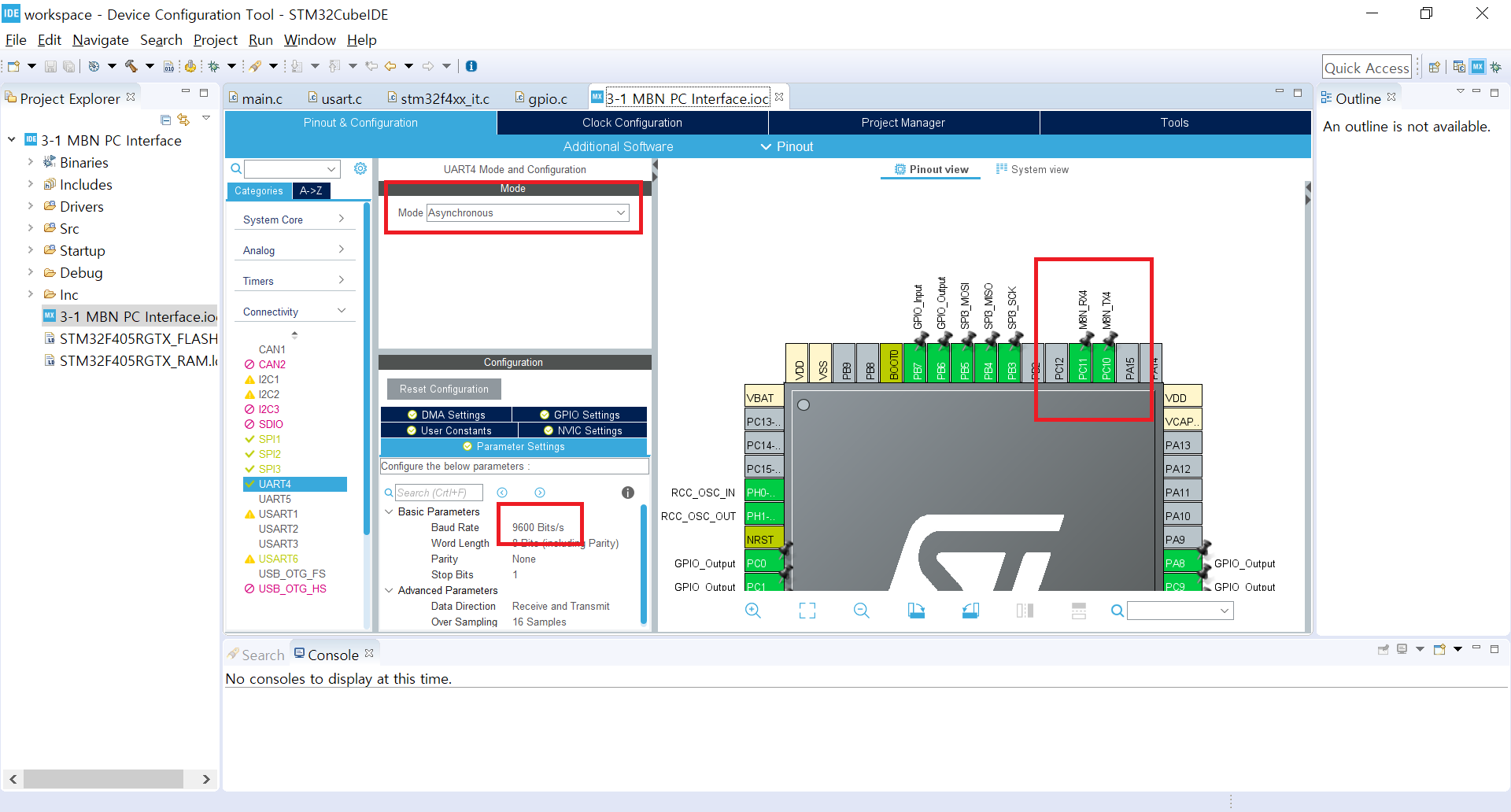Click the next search result arrow icon
Screen dimensions: 1511x812
(x=540, y=493)
